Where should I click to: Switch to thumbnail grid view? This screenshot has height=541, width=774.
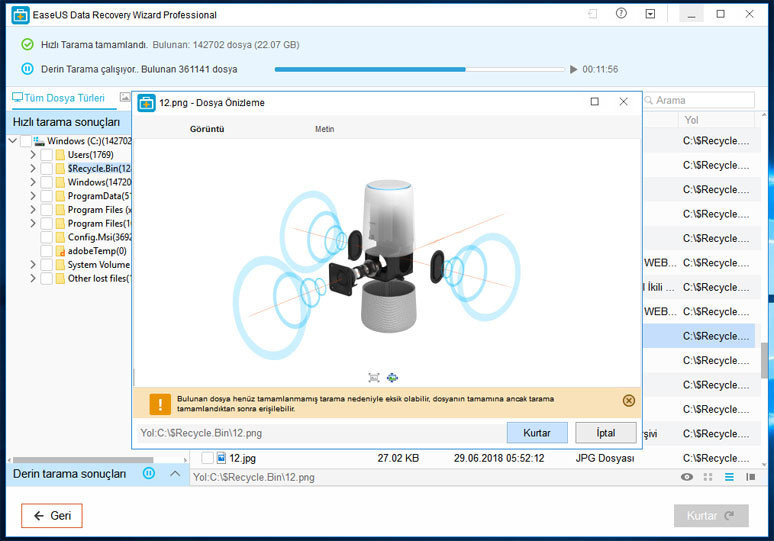(708, 477)
